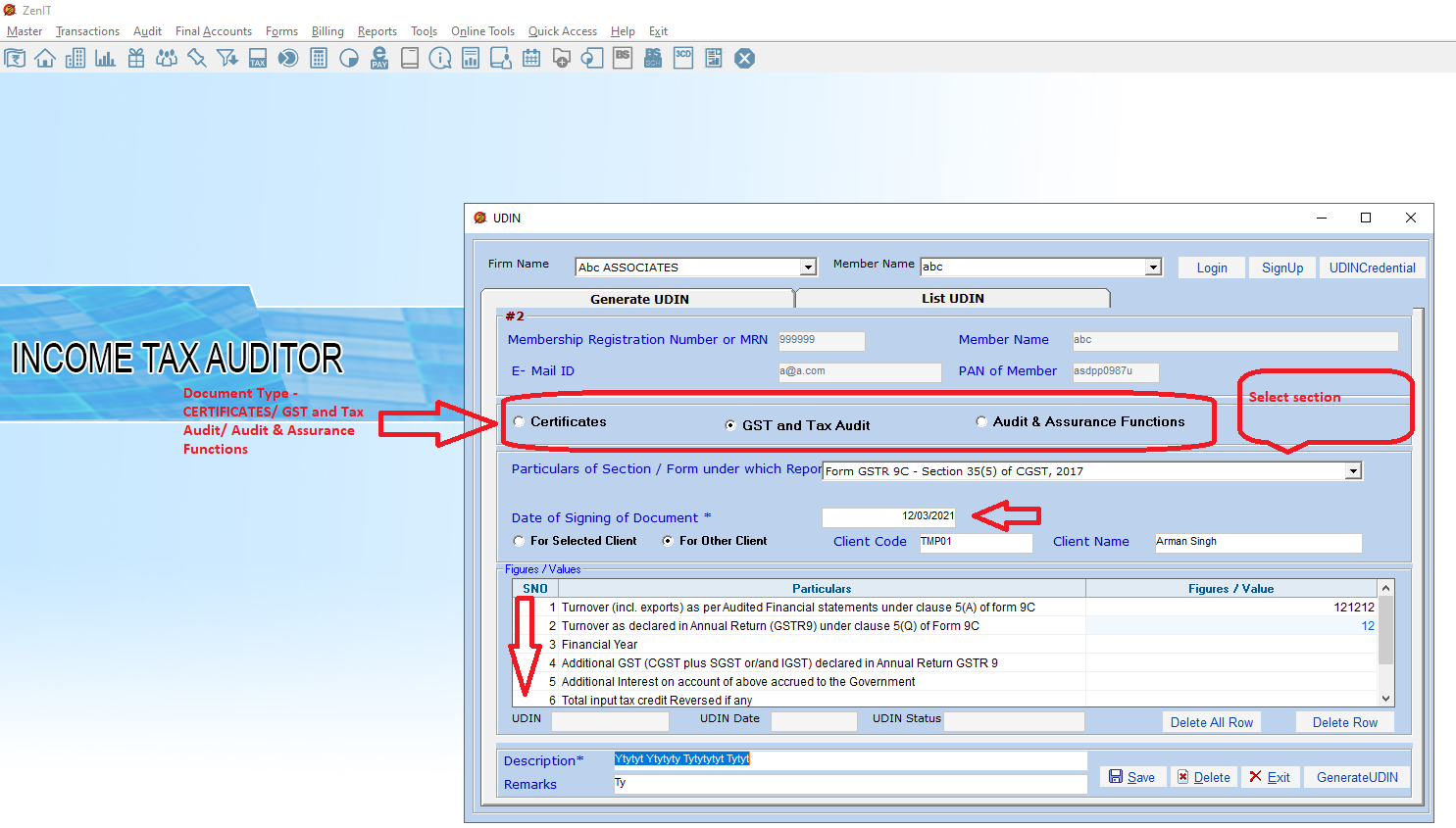Click the gift box toolbar icon

pos(136,59)
